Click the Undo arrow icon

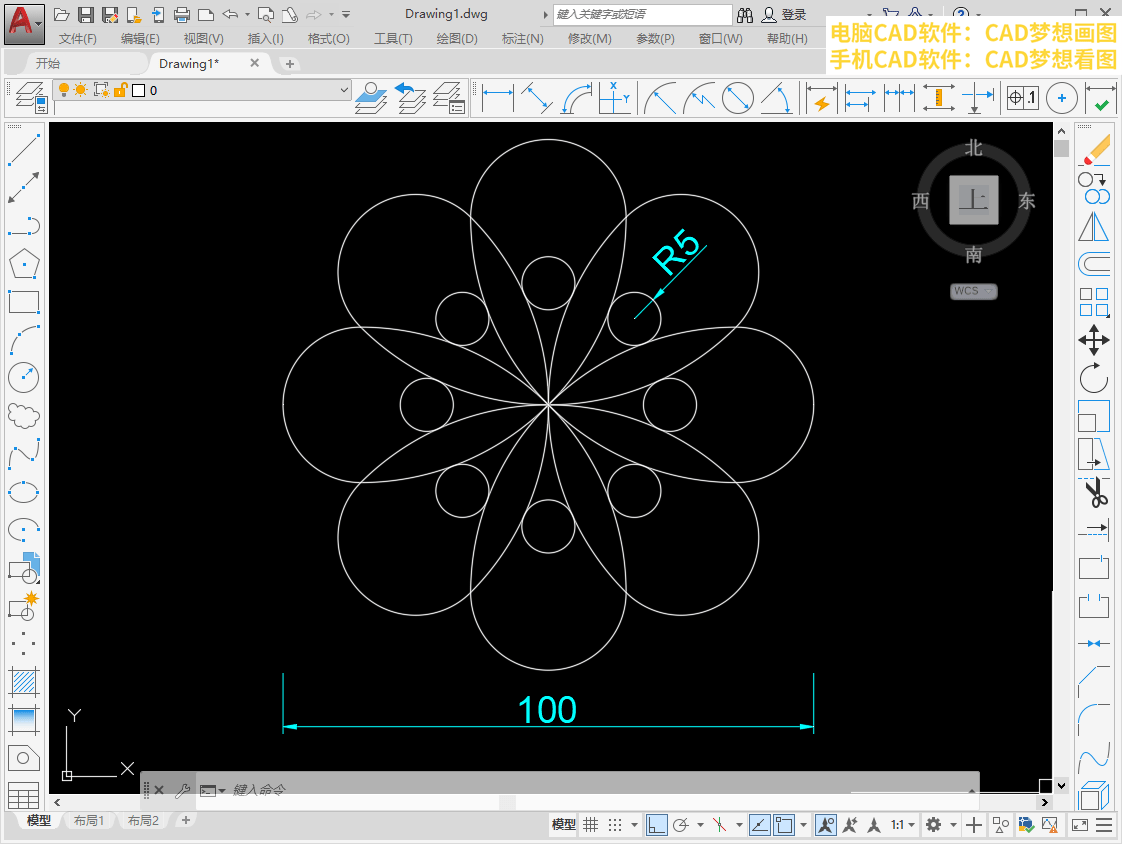pos(230,14)
